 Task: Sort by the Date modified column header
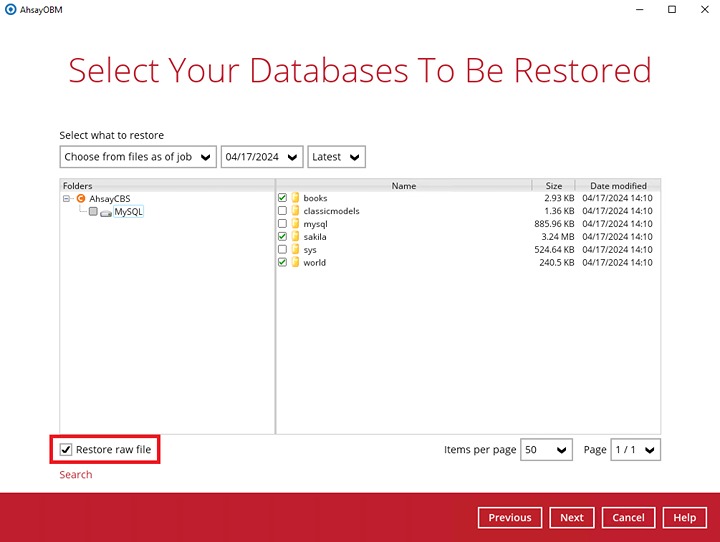coord(618,186)
